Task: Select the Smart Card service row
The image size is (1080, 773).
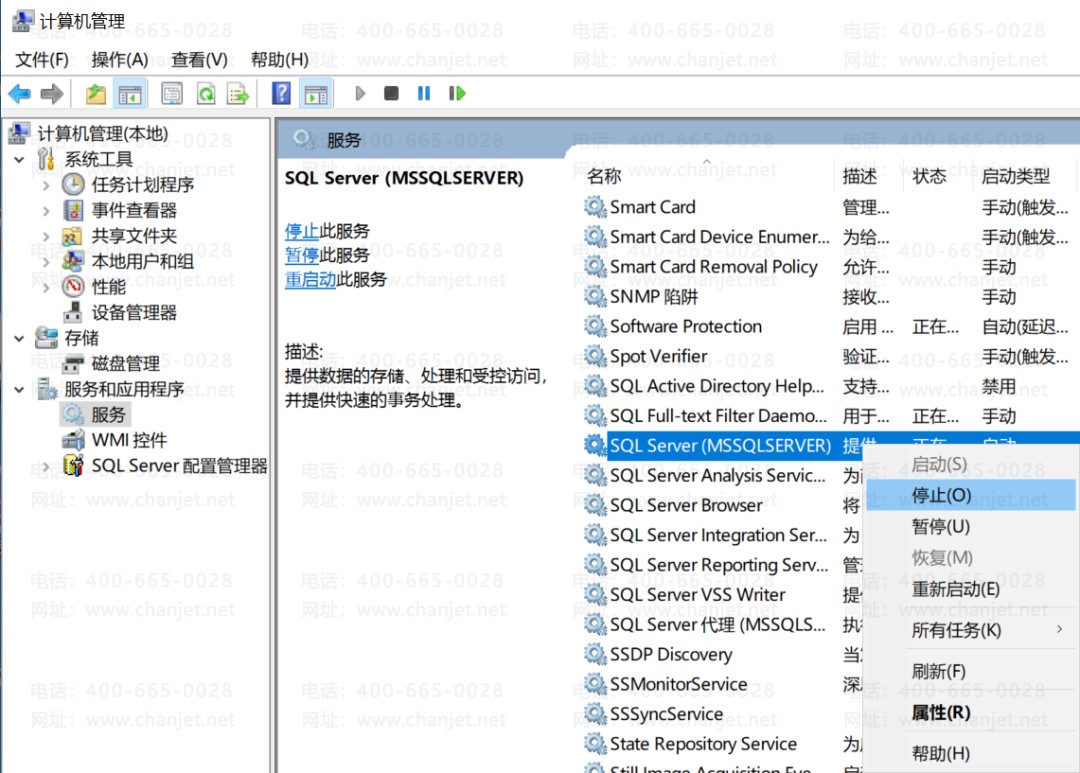Action: [x=830, y=207]
